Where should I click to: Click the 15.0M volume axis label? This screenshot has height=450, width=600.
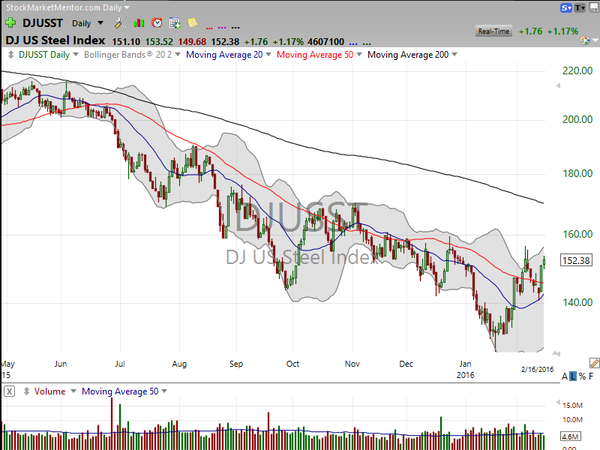click(x=572, y=405)
